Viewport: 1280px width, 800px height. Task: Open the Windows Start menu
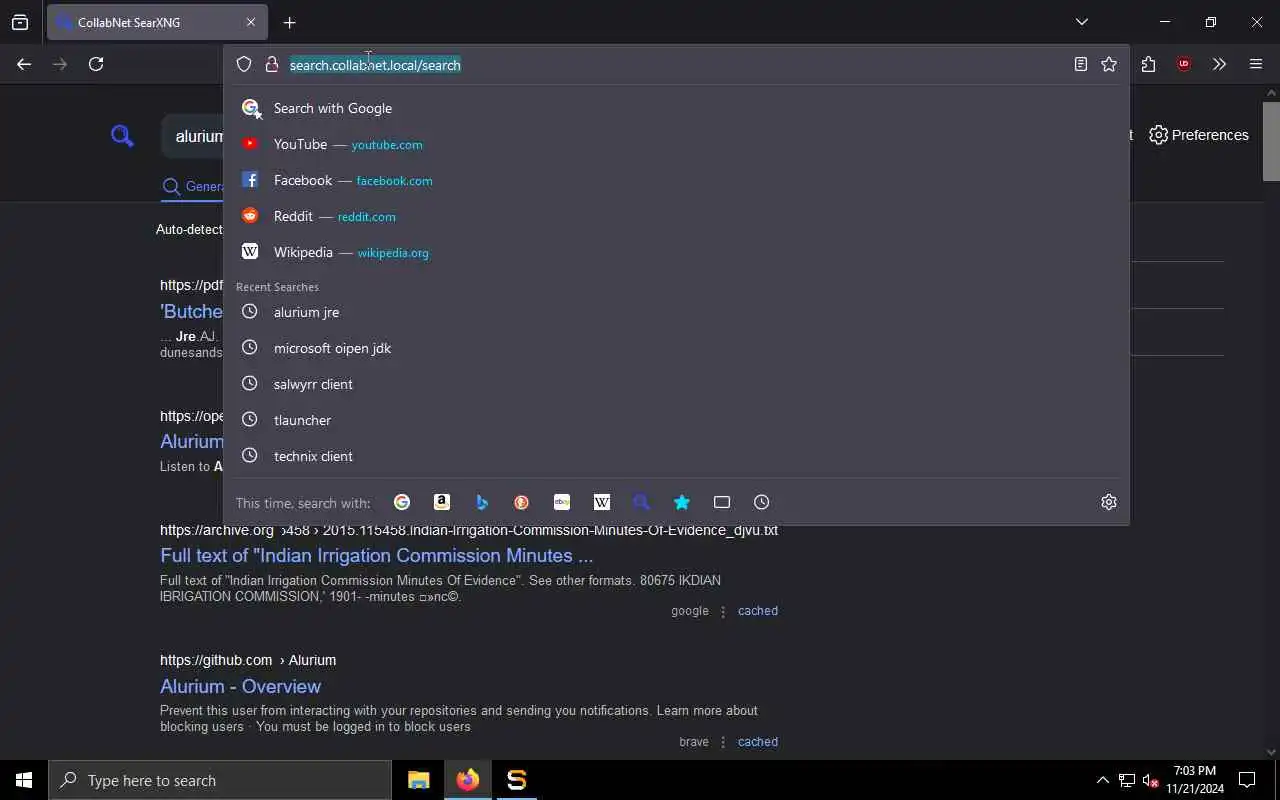24,780
